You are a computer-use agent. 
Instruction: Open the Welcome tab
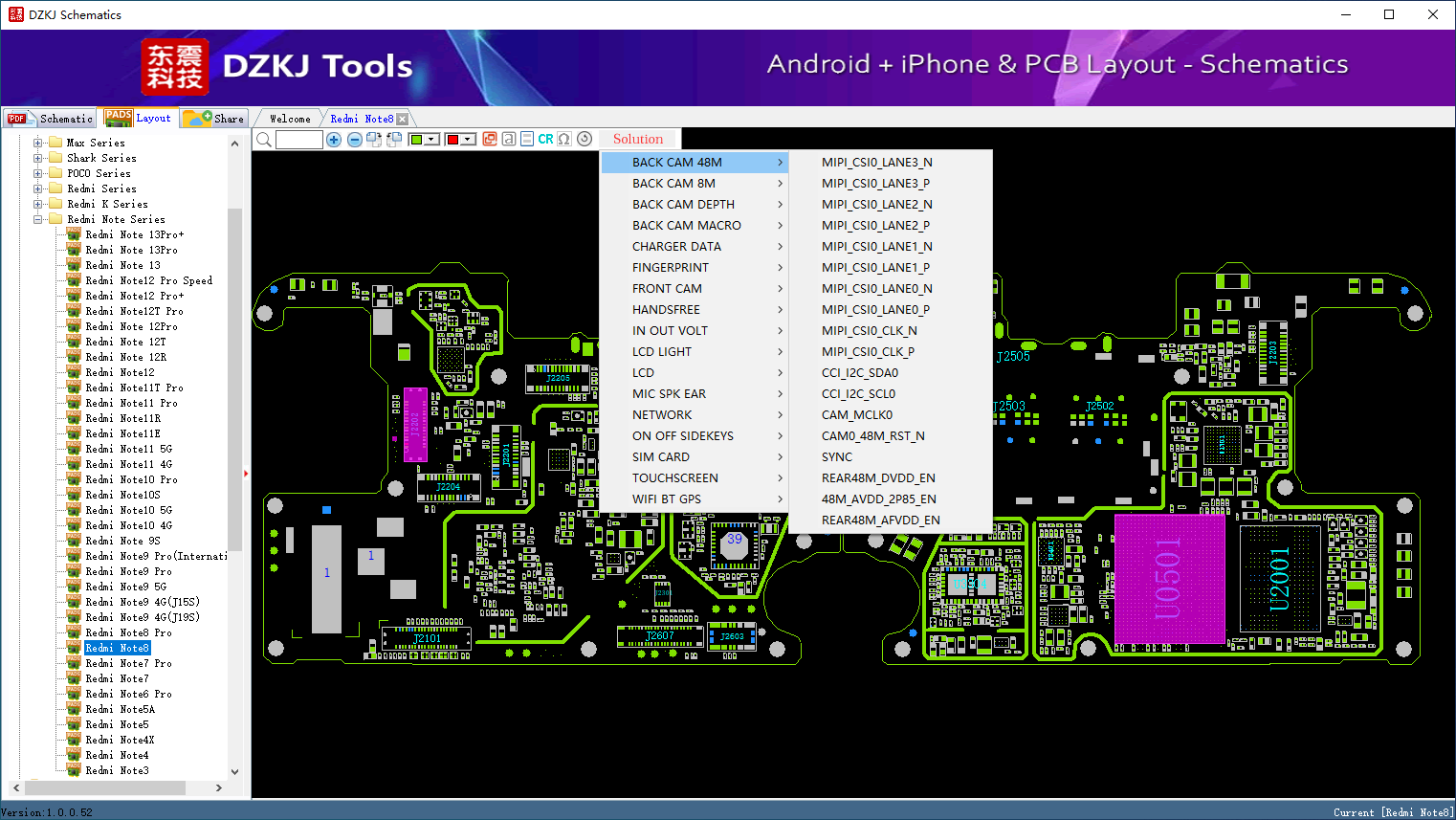[290, 119]
